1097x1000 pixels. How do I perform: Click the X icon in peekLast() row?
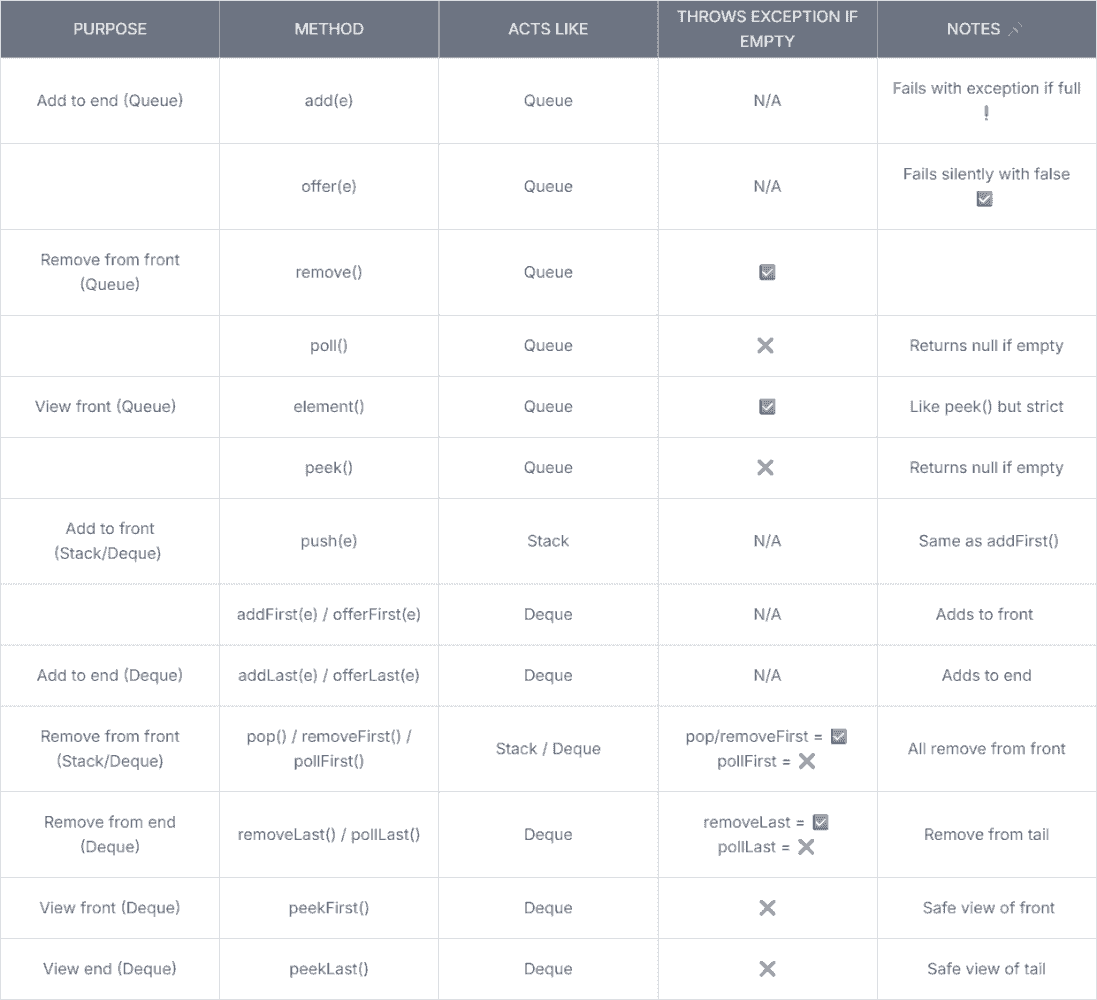tap(767, 969)
